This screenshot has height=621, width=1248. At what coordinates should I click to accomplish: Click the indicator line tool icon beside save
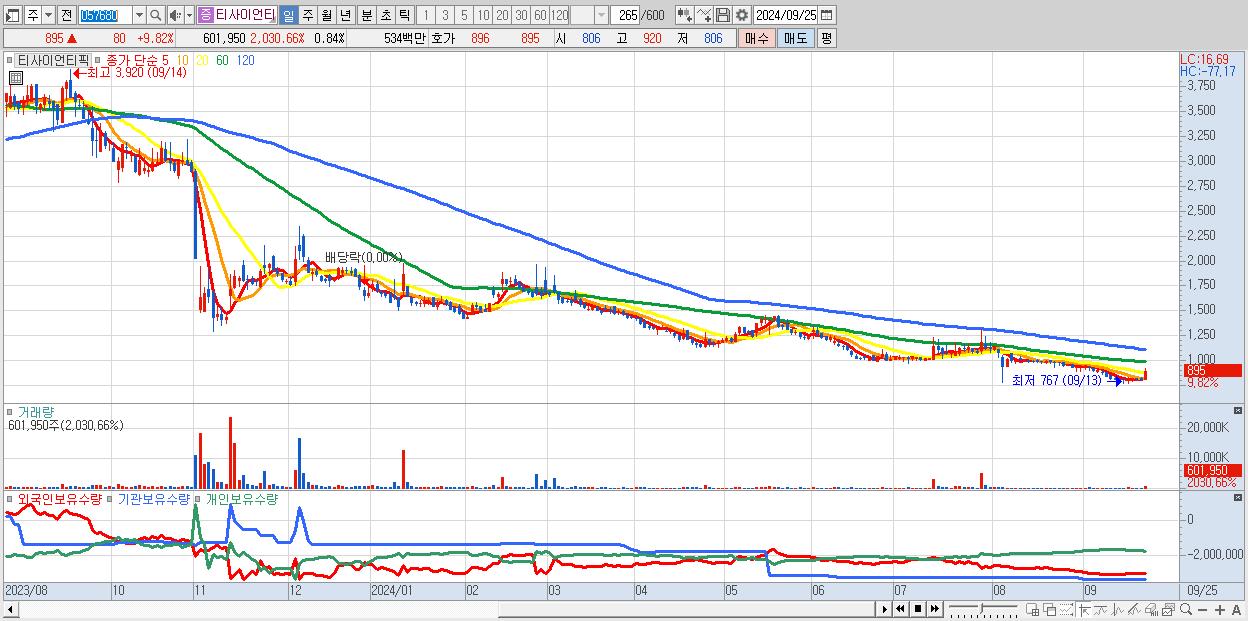click(704, 15)
